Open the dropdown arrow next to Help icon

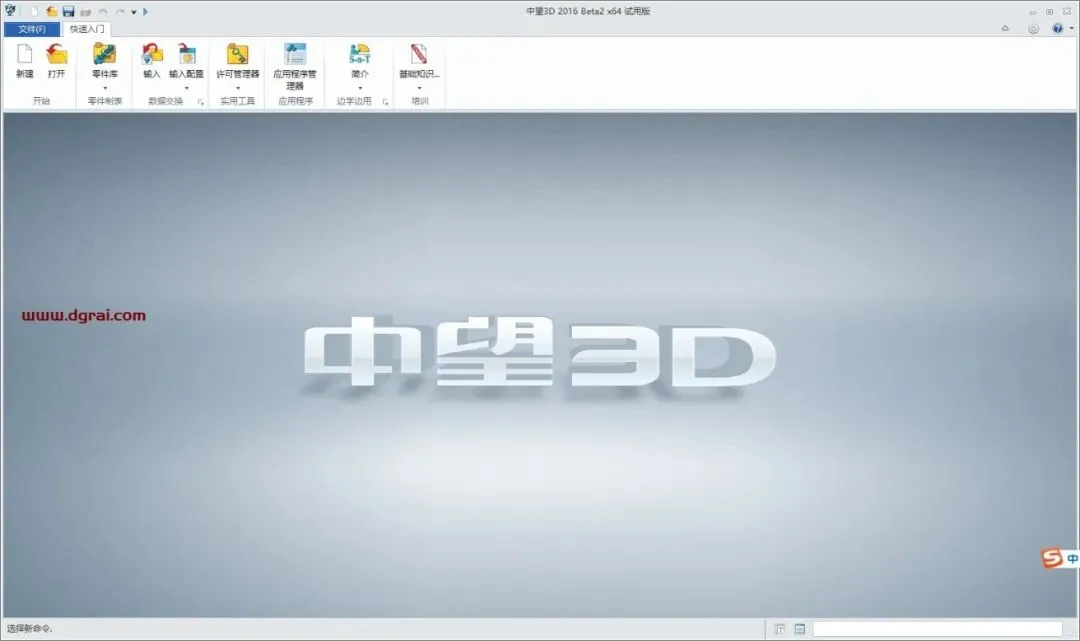(1071, 29)
